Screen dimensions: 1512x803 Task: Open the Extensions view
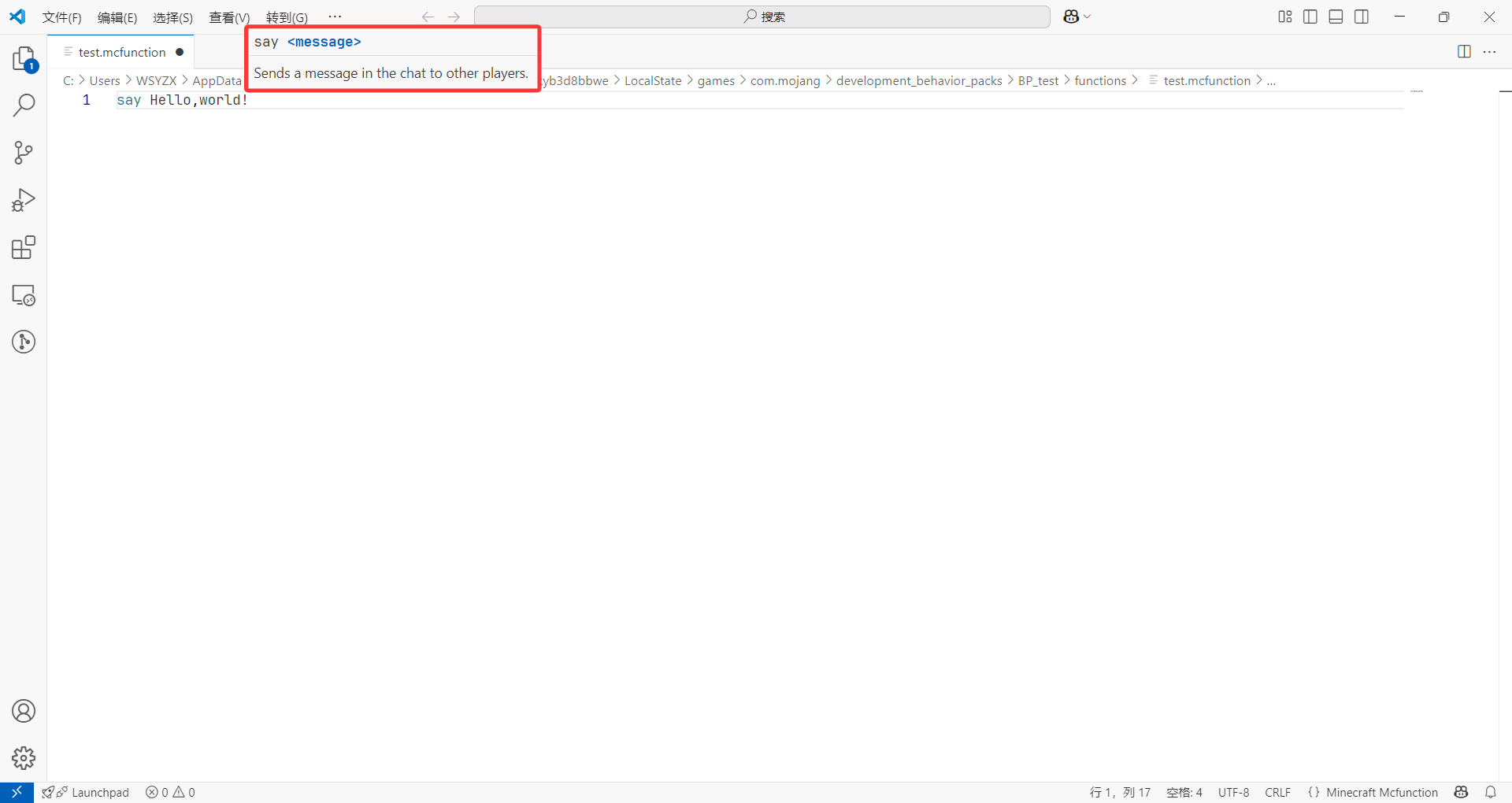click(24, 248)
